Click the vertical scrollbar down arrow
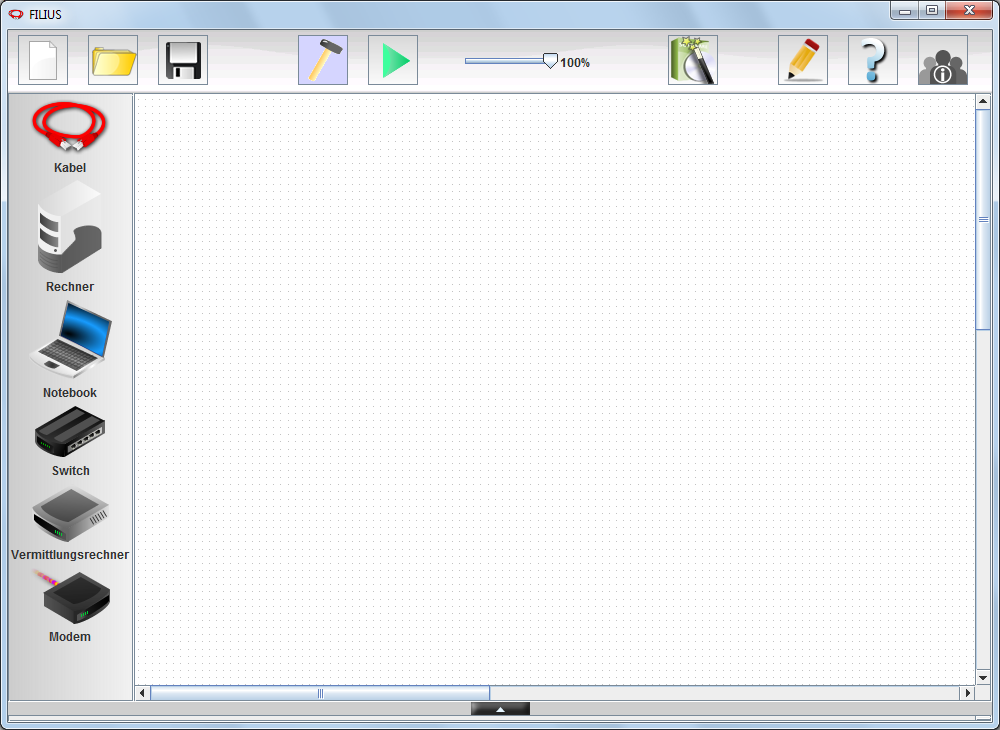Screen dimensions: 1000x730 coord(983,677)
